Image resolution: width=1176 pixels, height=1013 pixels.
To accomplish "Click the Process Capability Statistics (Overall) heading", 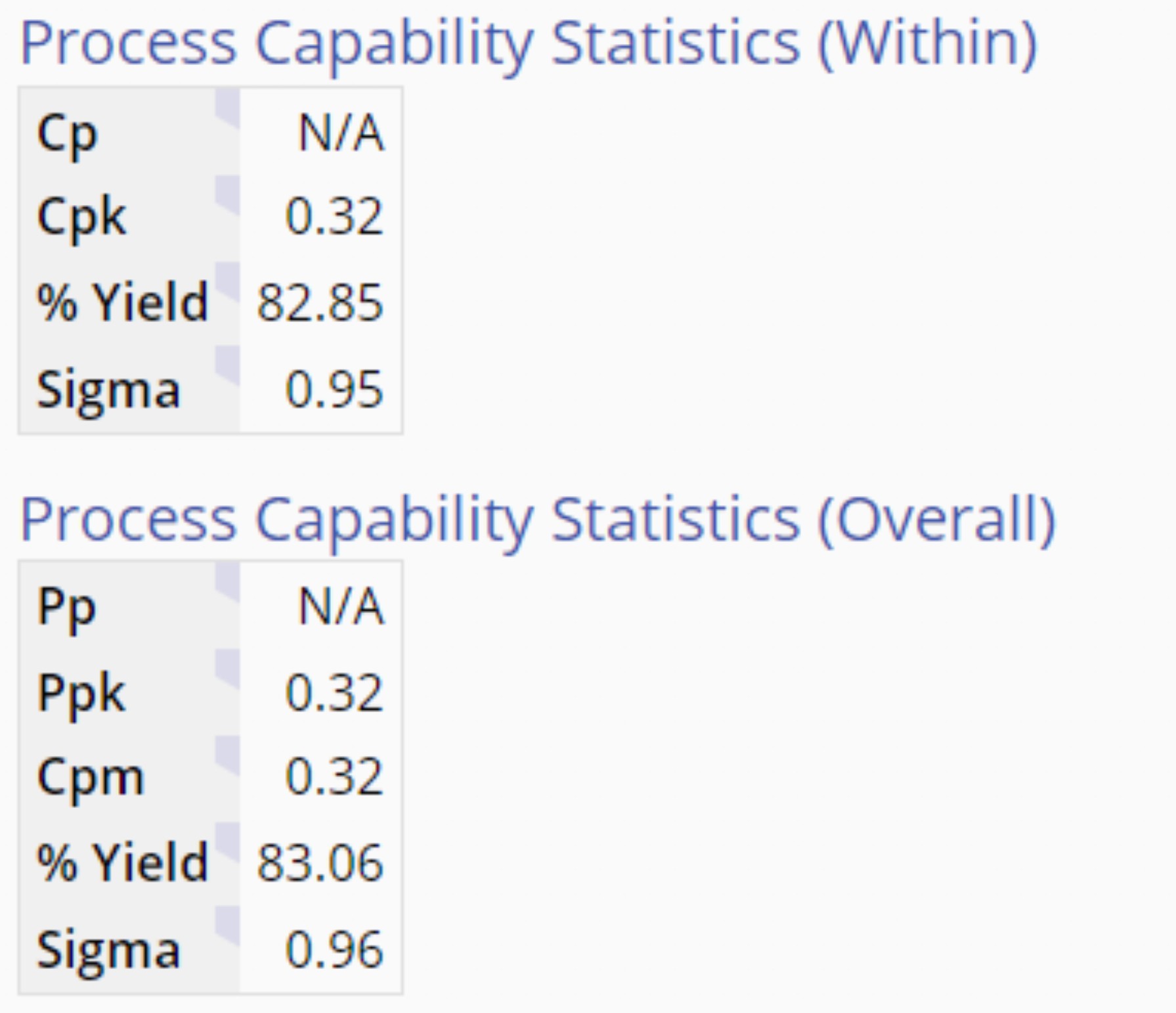I will point(537,519).
